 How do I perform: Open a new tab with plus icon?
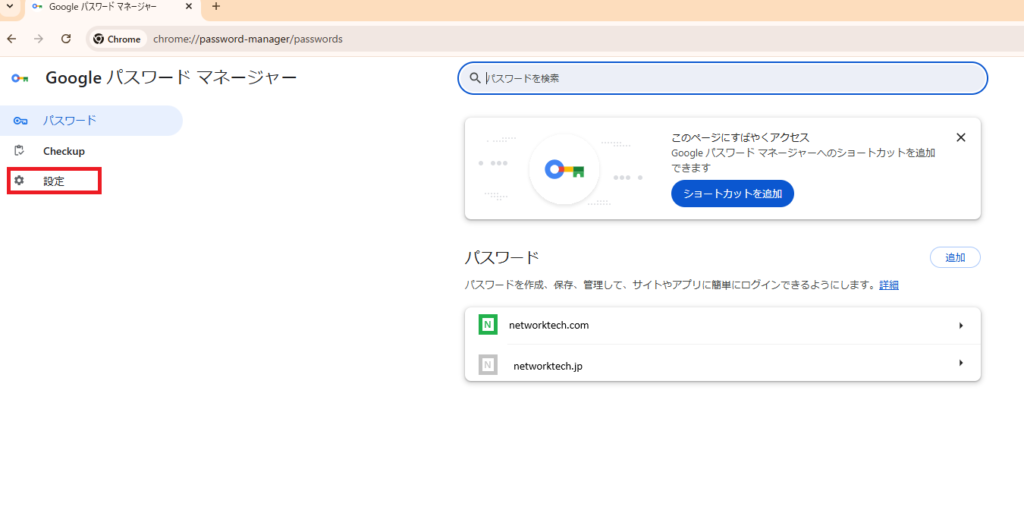click(x=216, y=7)
